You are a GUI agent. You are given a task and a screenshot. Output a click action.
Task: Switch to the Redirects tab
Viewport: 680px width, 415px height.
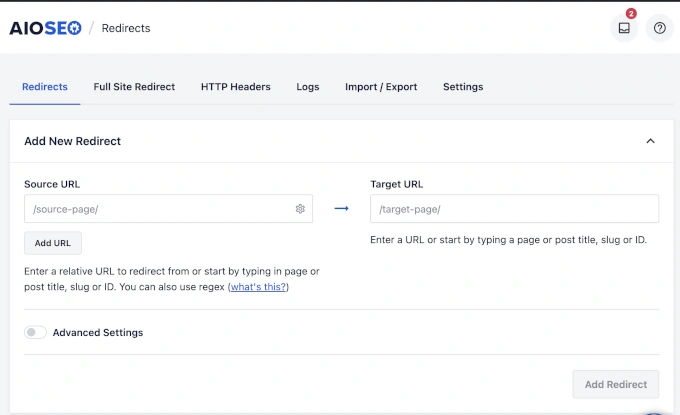(x=45, y=87)
